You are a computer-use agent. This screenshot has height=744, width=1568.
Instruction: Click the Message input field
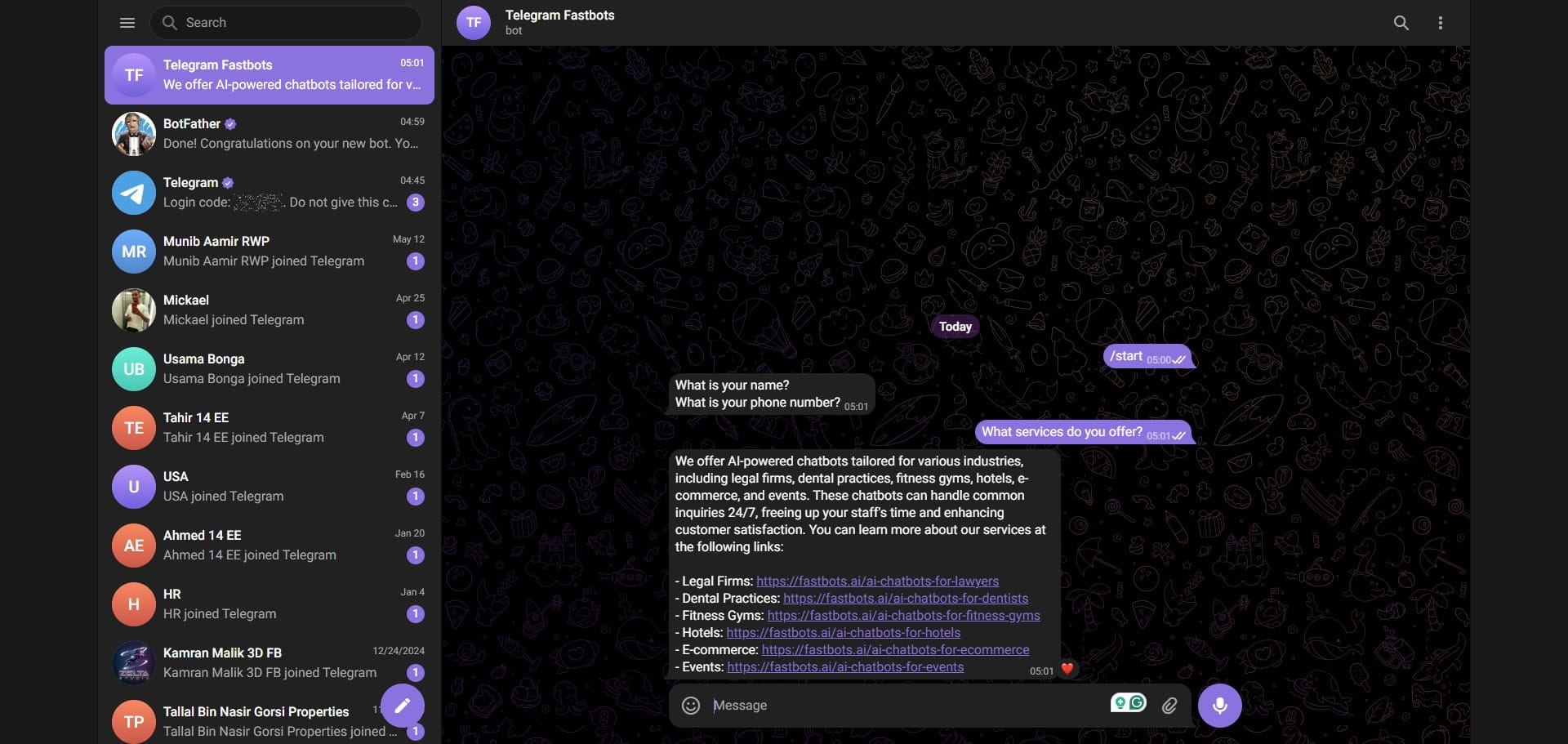point(906,706)
